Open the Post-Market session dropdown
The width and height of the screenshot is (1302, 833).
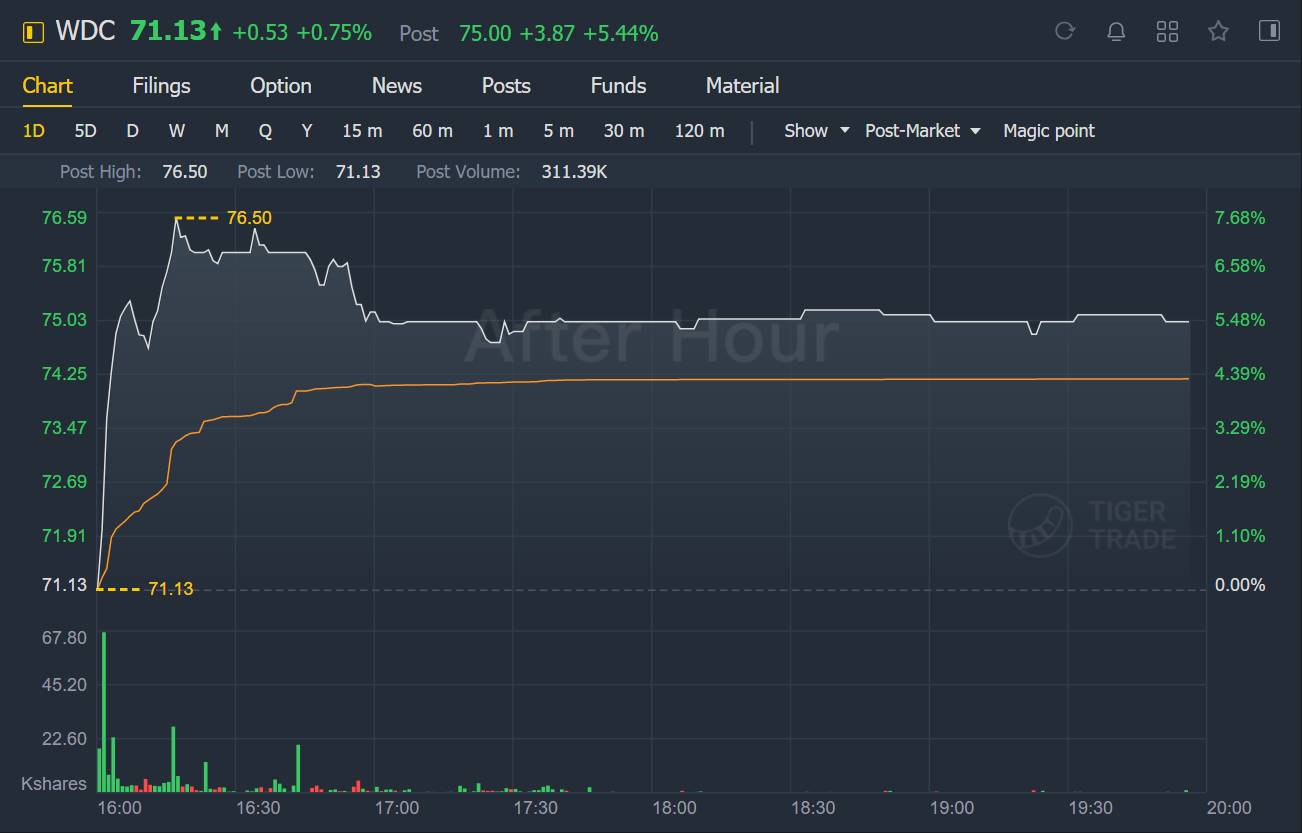[923, 131]
